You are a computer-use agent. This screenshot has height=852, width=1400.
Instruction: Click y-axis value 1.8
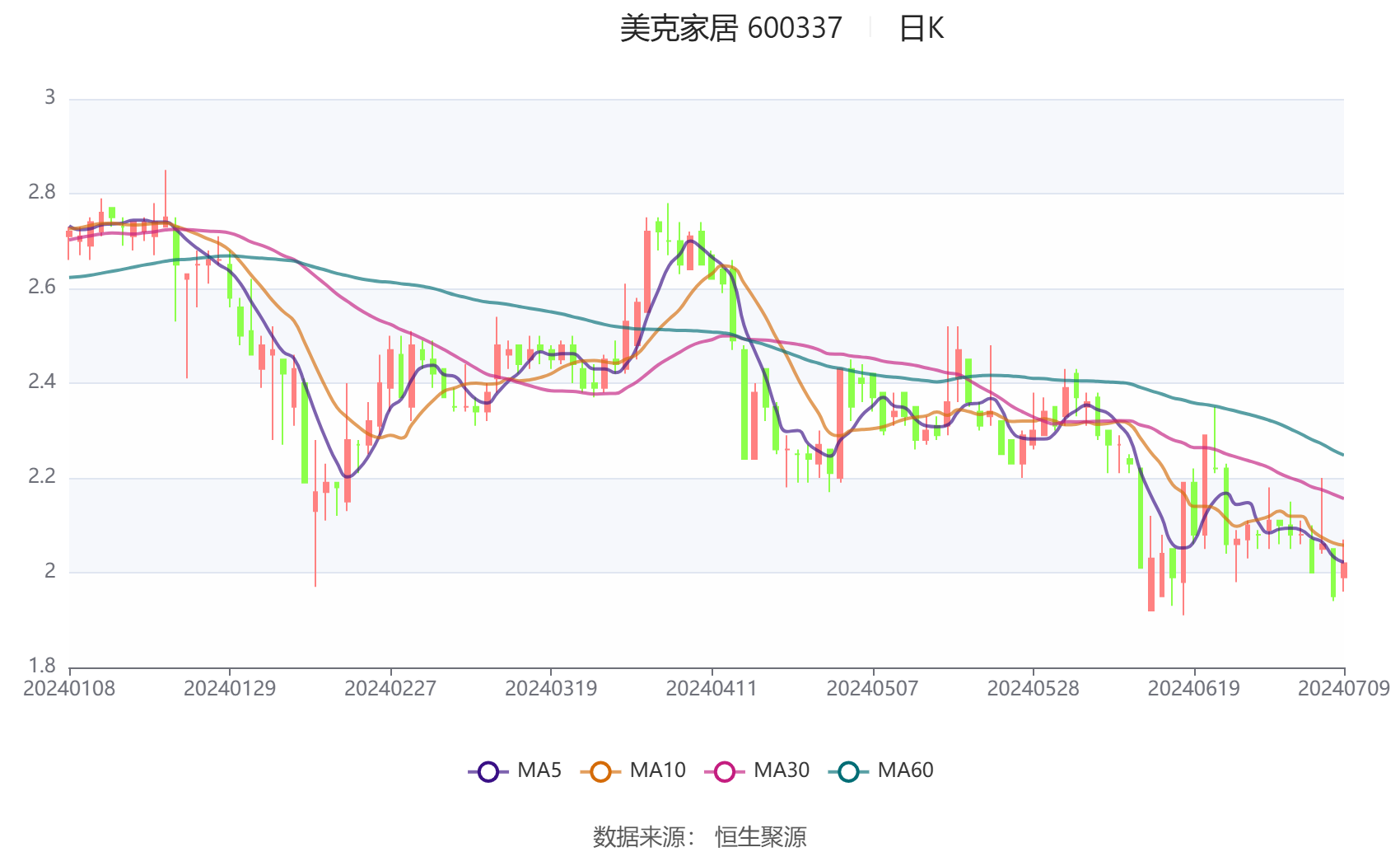(x=42, y=666)
